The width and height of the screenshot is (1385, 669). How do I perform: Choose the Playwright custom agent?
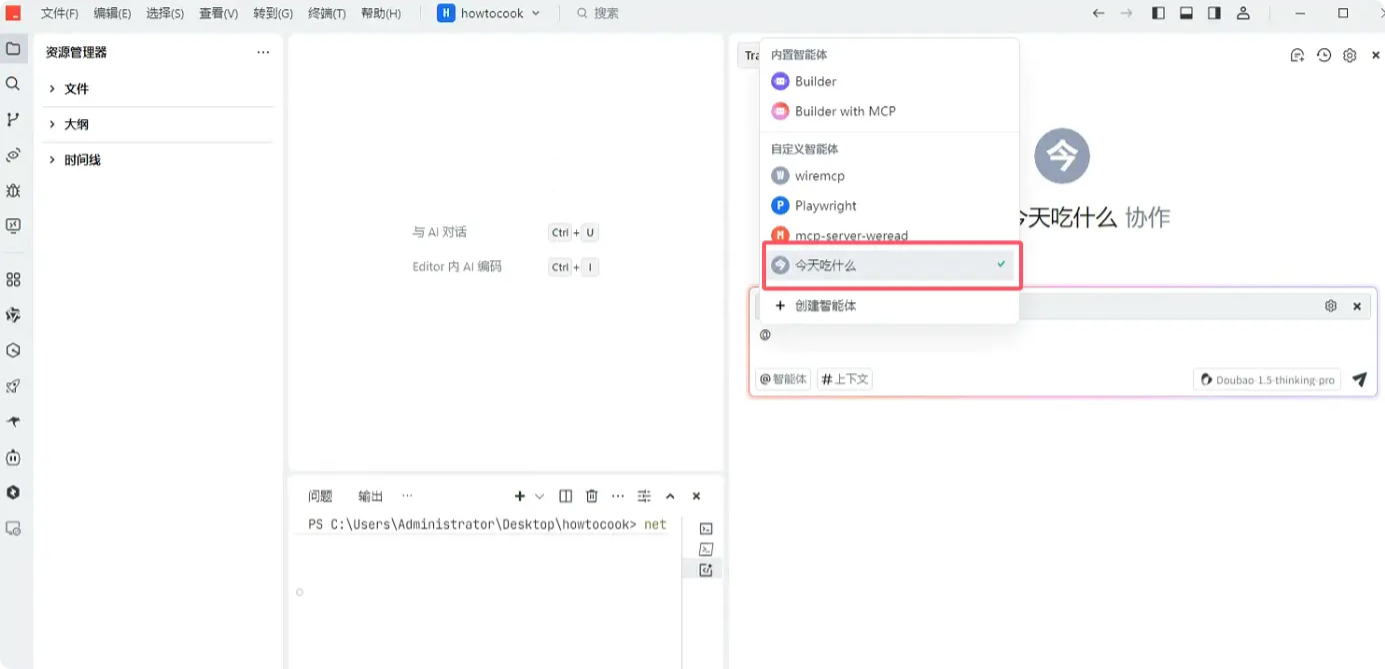coord(889,205)
